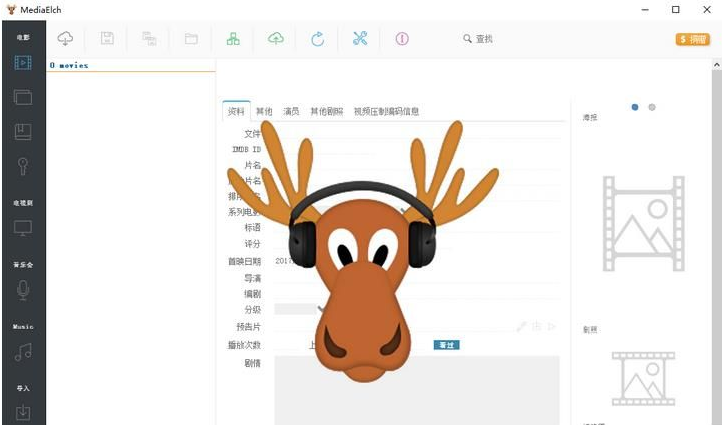Open the Certifications icon in sidebar
This screenshot has height=425, width=723.
pyautogui.click(x=23, y=166)
